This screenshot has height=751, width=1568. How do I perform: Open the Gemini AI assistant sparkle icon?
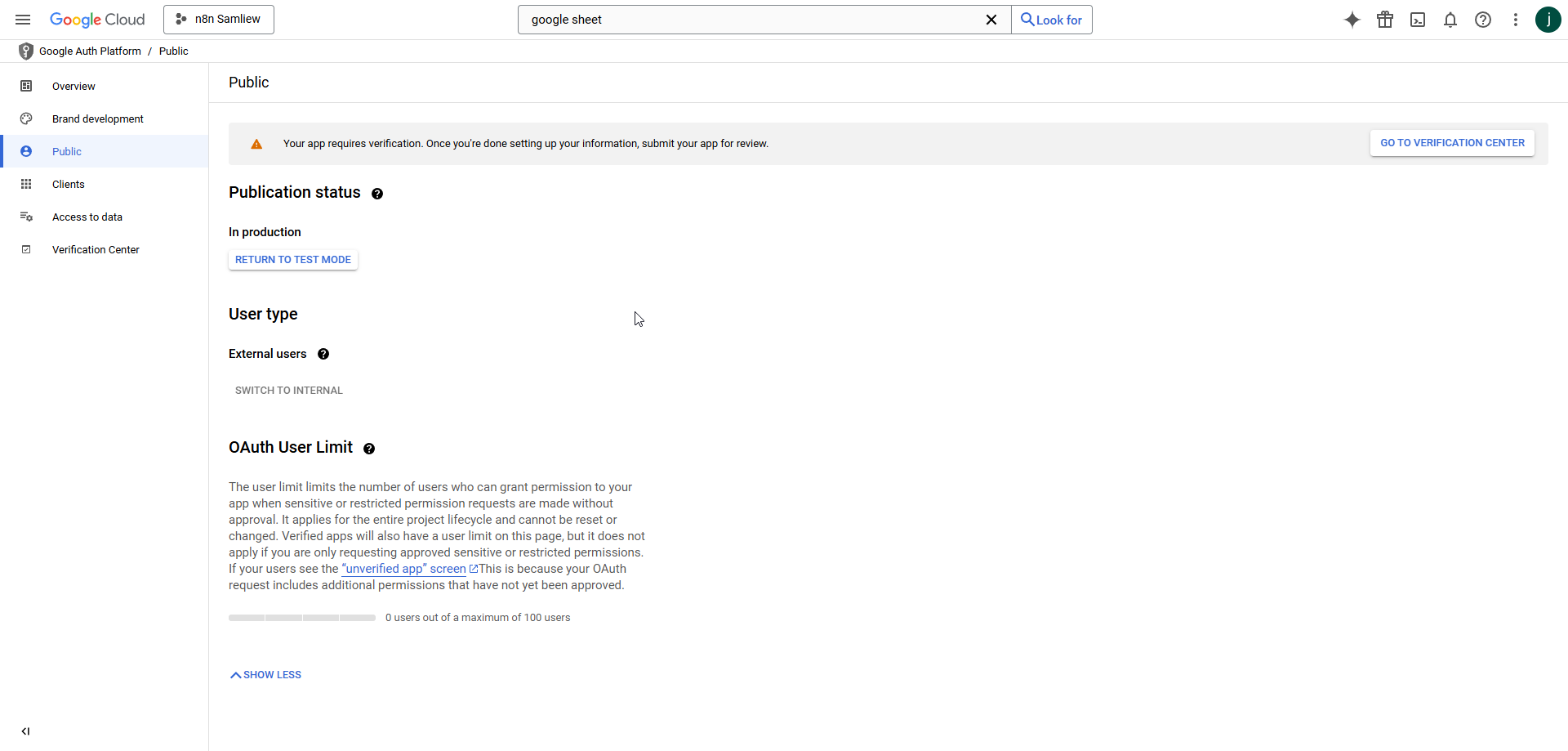pos(1352,20)
